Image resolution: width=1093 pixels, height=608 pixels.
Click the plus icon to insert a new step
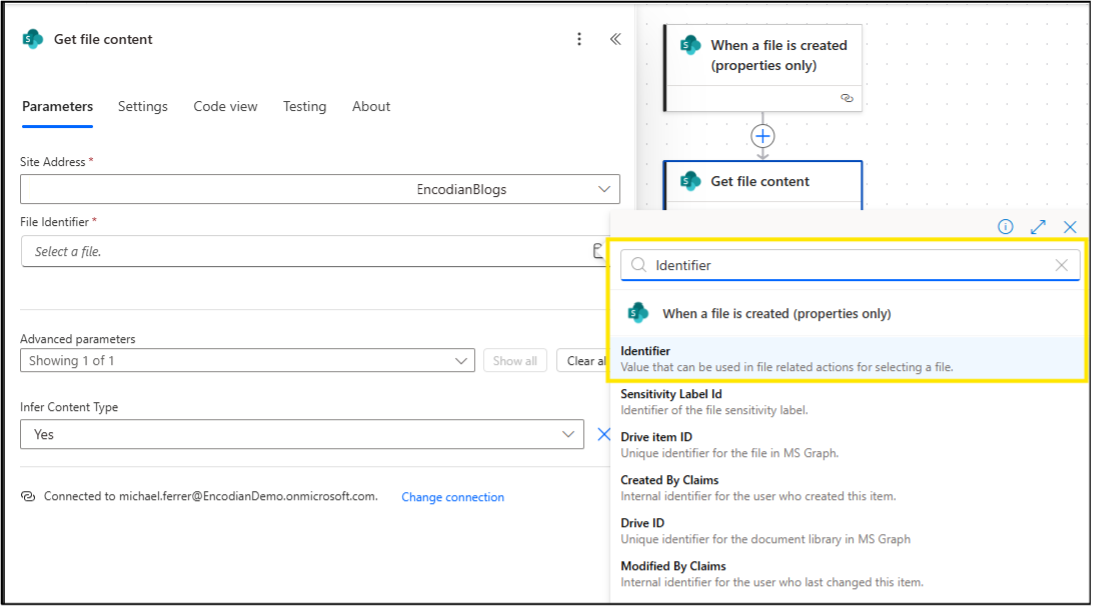click(x=763, y=136)
